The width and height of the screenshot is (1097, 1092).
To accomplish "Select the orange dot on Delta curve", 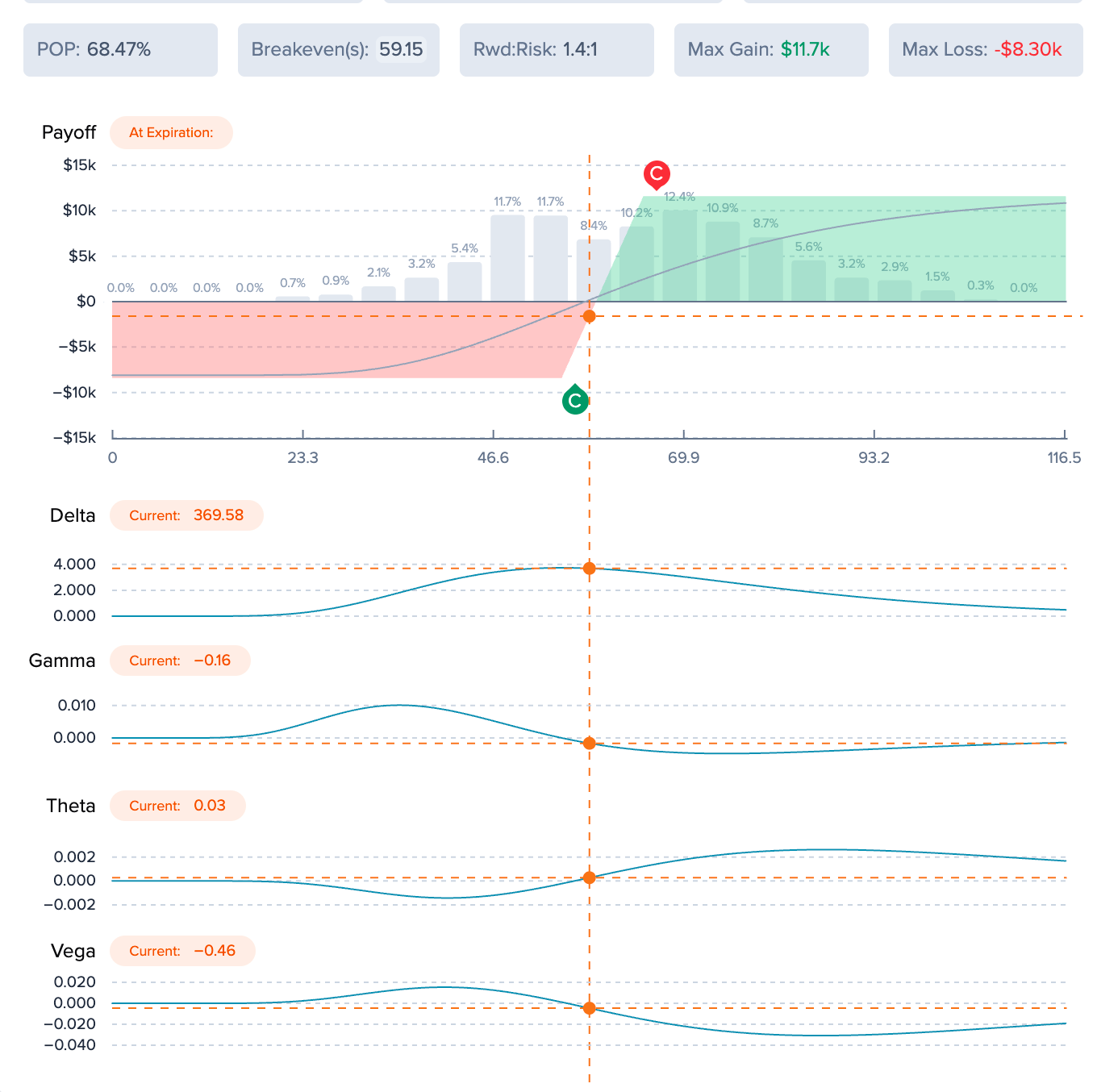I will click(x=590, y=569).
